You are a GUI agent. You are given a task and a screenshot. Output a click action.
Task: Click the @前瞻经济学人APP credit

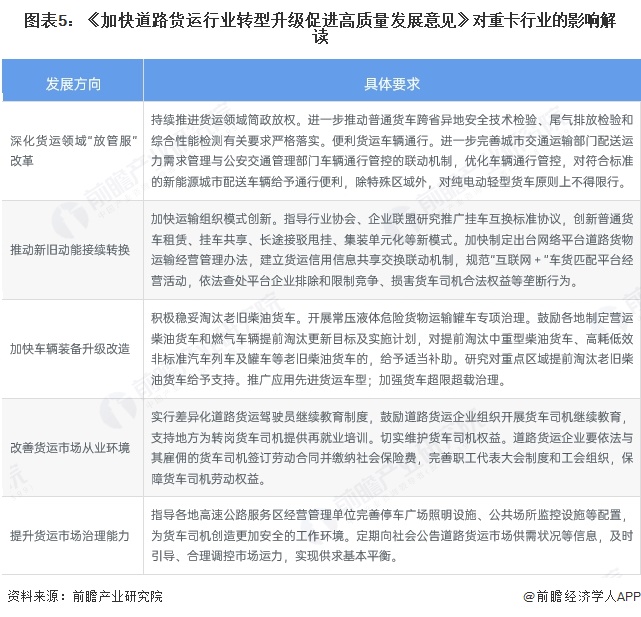pos(582,596)
